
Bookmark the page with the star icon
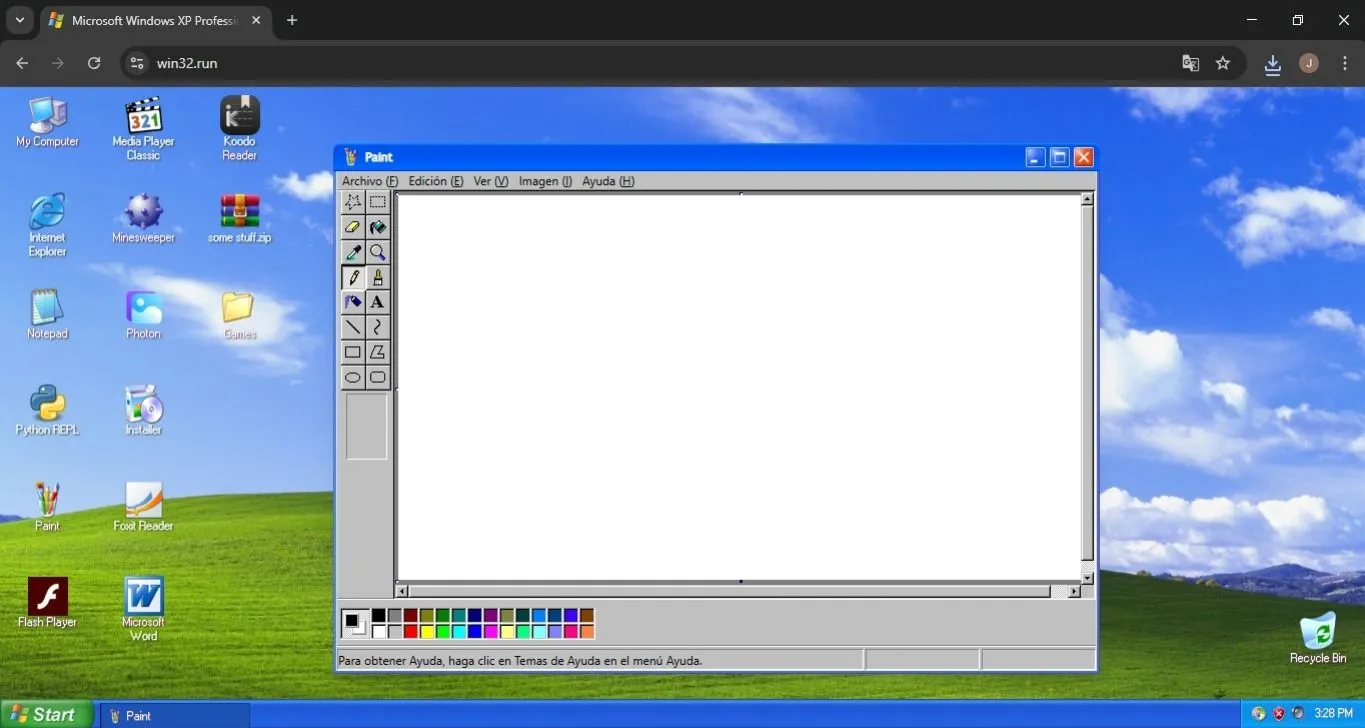pyautogui.click(x=1223, y=63)
